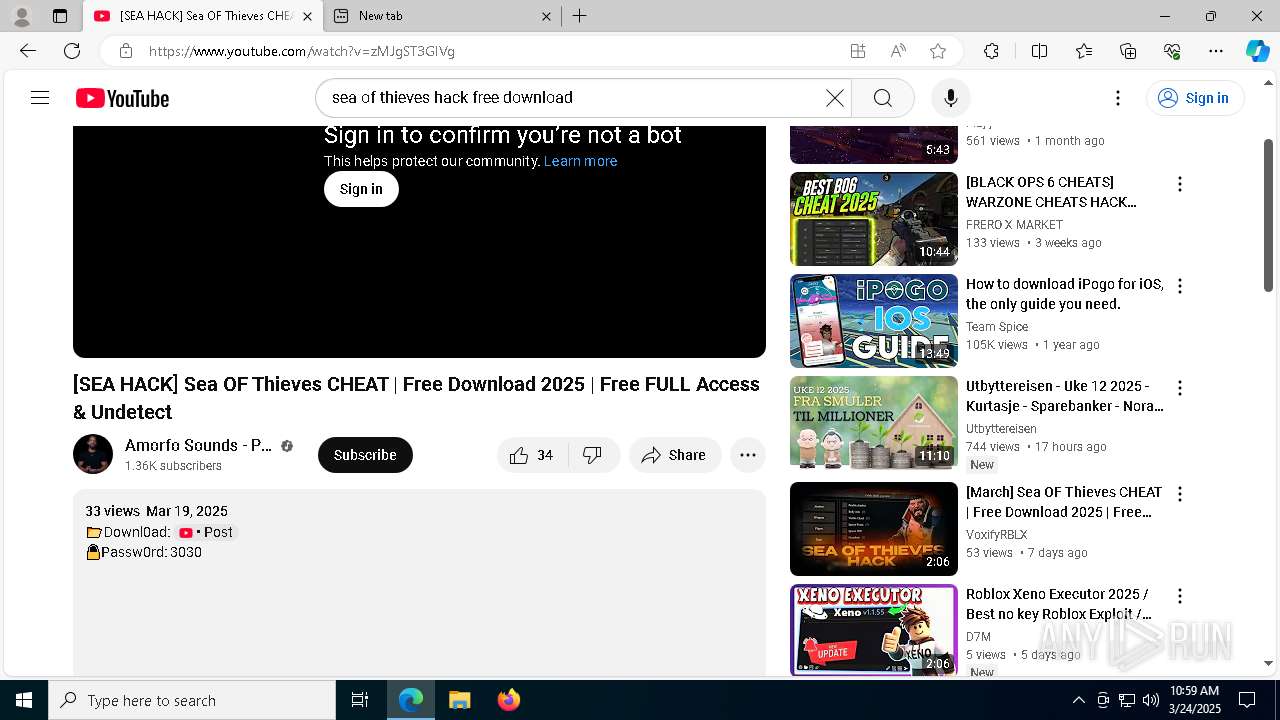The height and width of the screenshot is (720, 1280).
Task: Open VoxifyRBLX channel name
Action: coord(996,535)
